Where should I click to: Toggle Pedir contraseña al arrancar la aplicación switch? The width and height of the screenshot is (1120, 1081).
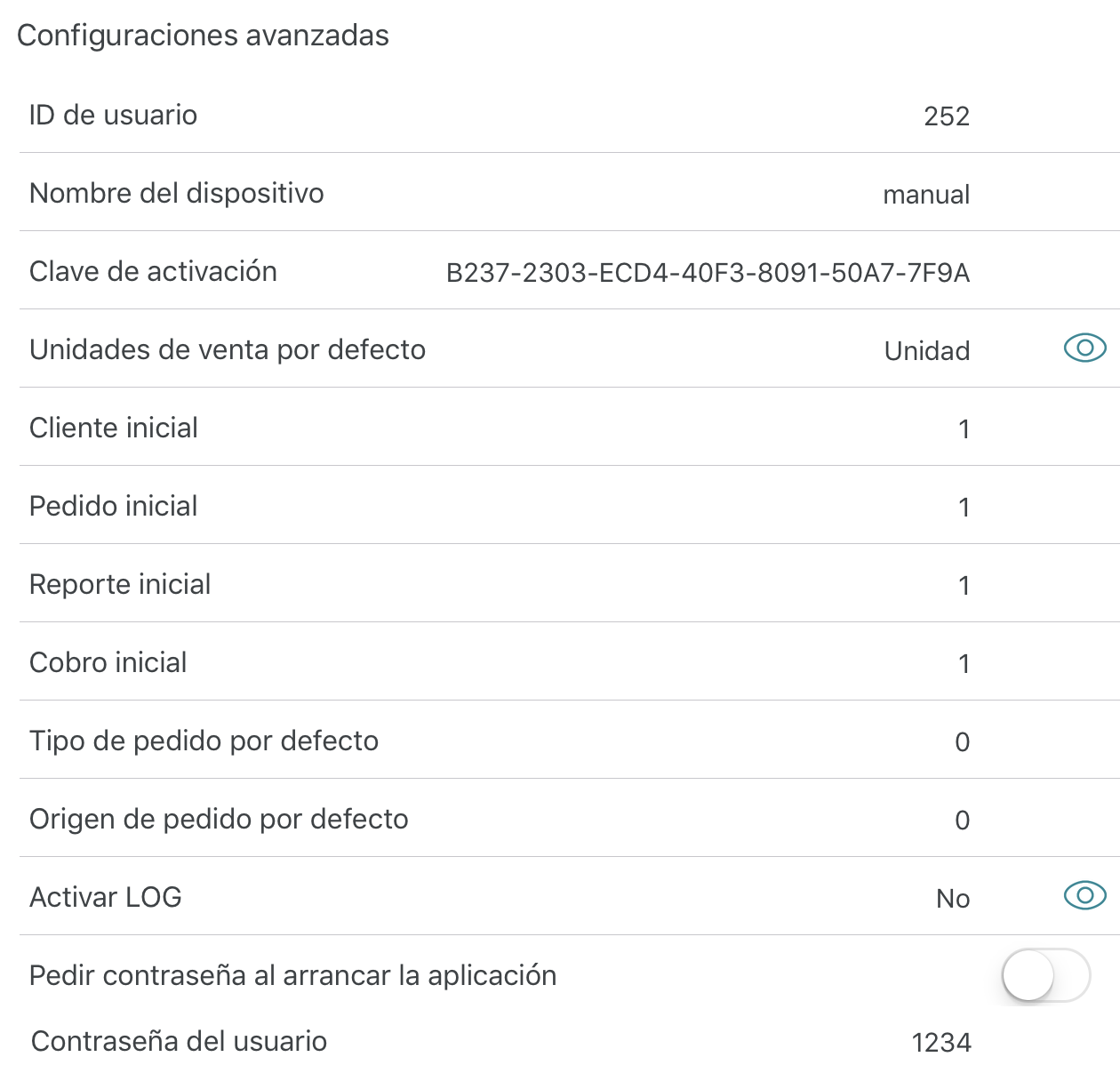[1045, 975]
